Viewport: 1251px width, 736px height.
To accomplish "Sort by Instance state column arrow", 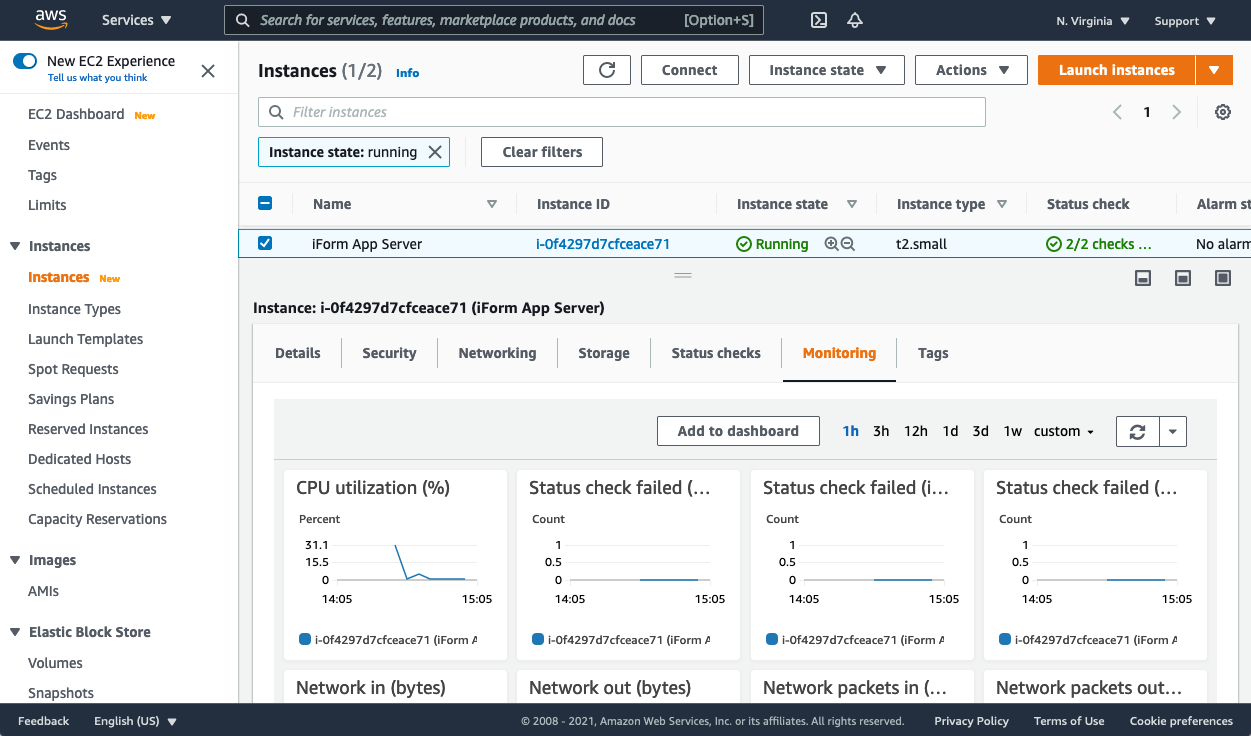I will 852,204.
